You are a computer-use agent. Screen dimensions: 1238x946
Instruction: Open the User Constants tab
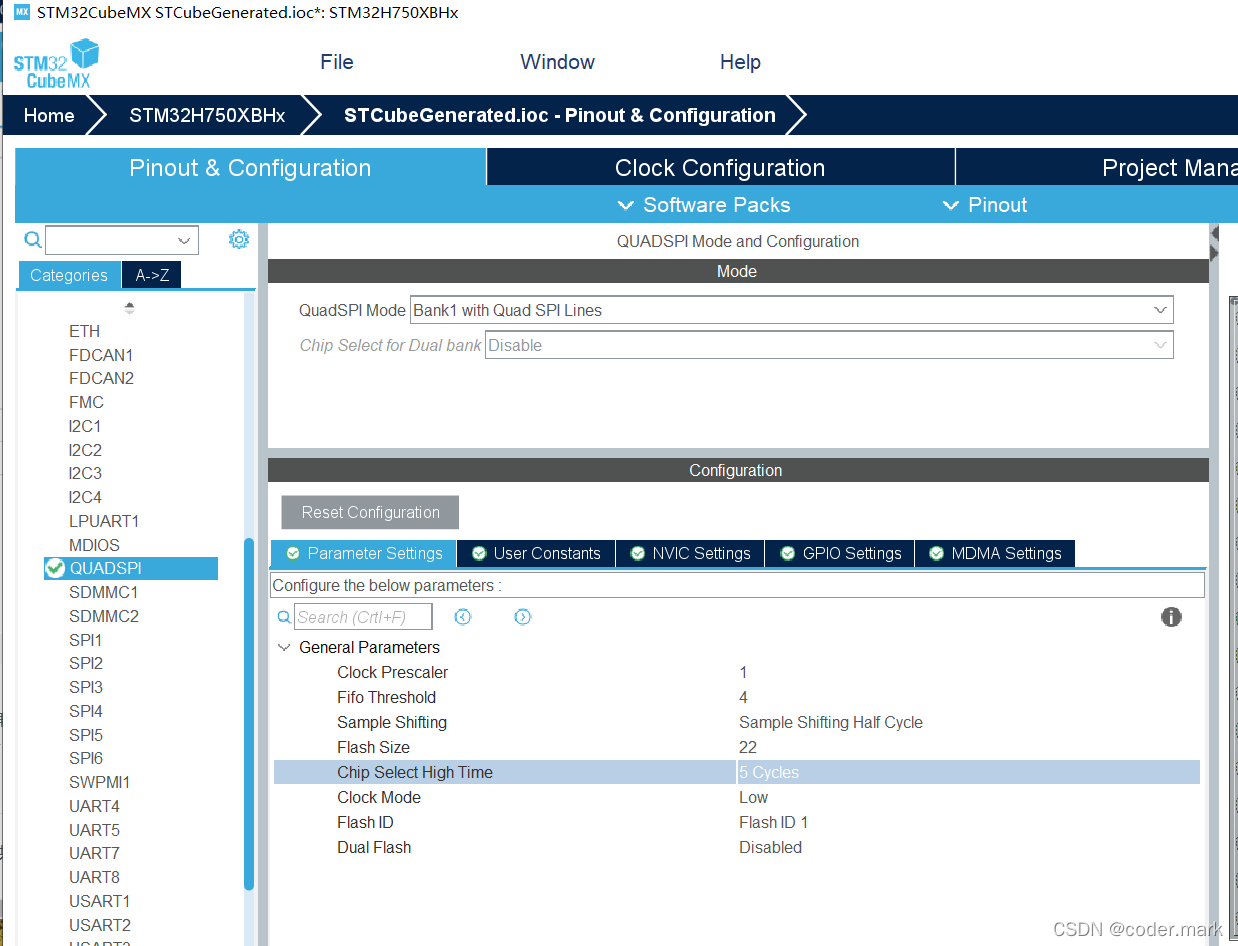click(x=536, y=553)
